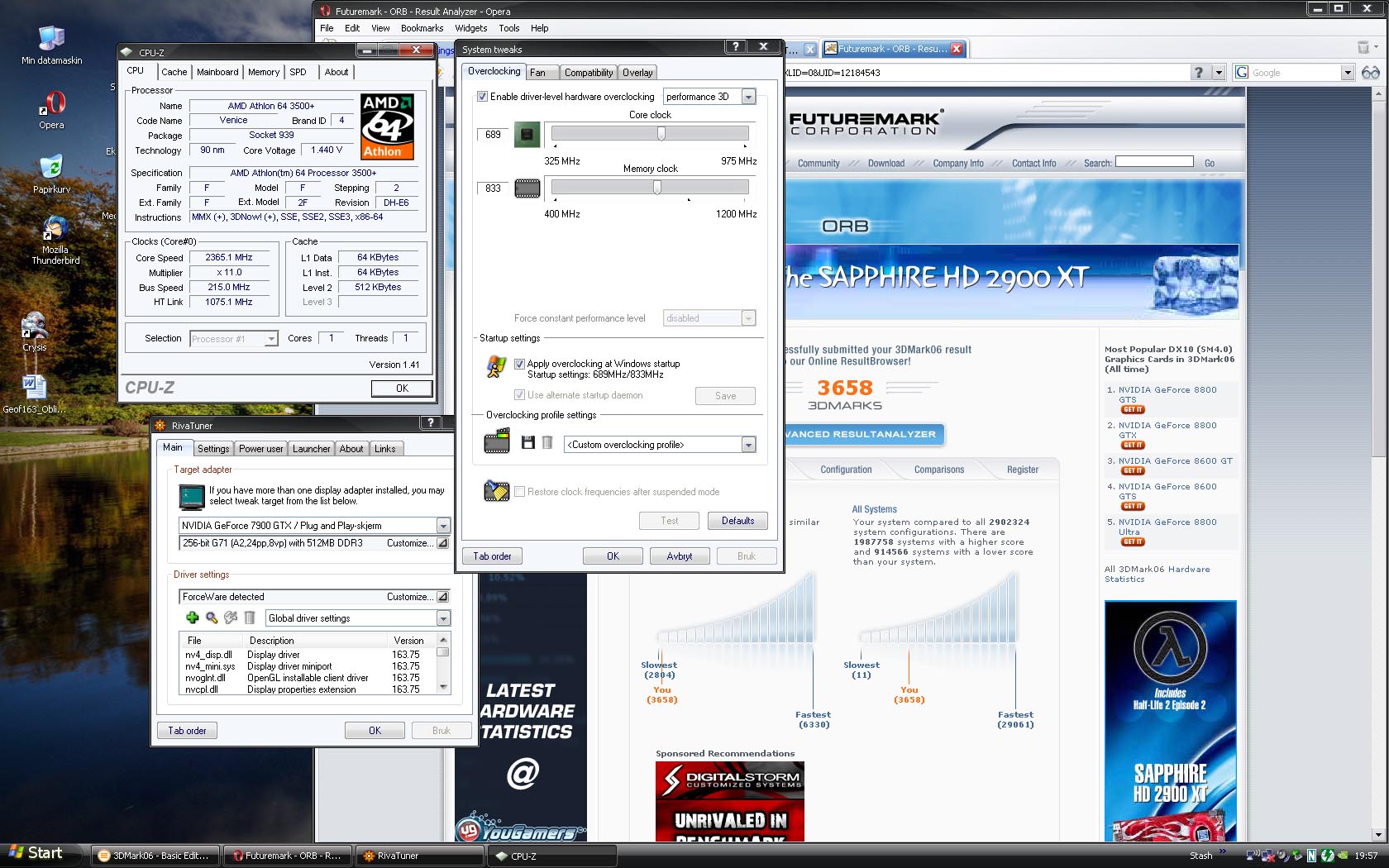Open NVIDIA GeForce 8800 GTS link
Viewport: 1389px width, 868px height.
[1167, 394]
